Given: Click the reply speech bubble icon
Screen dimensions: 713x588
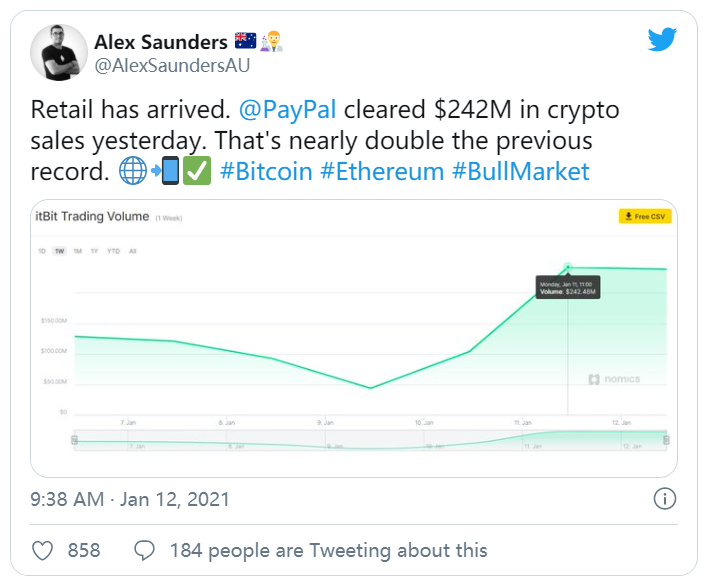Looking at the screenshot, I should click(x=145, y=550).
